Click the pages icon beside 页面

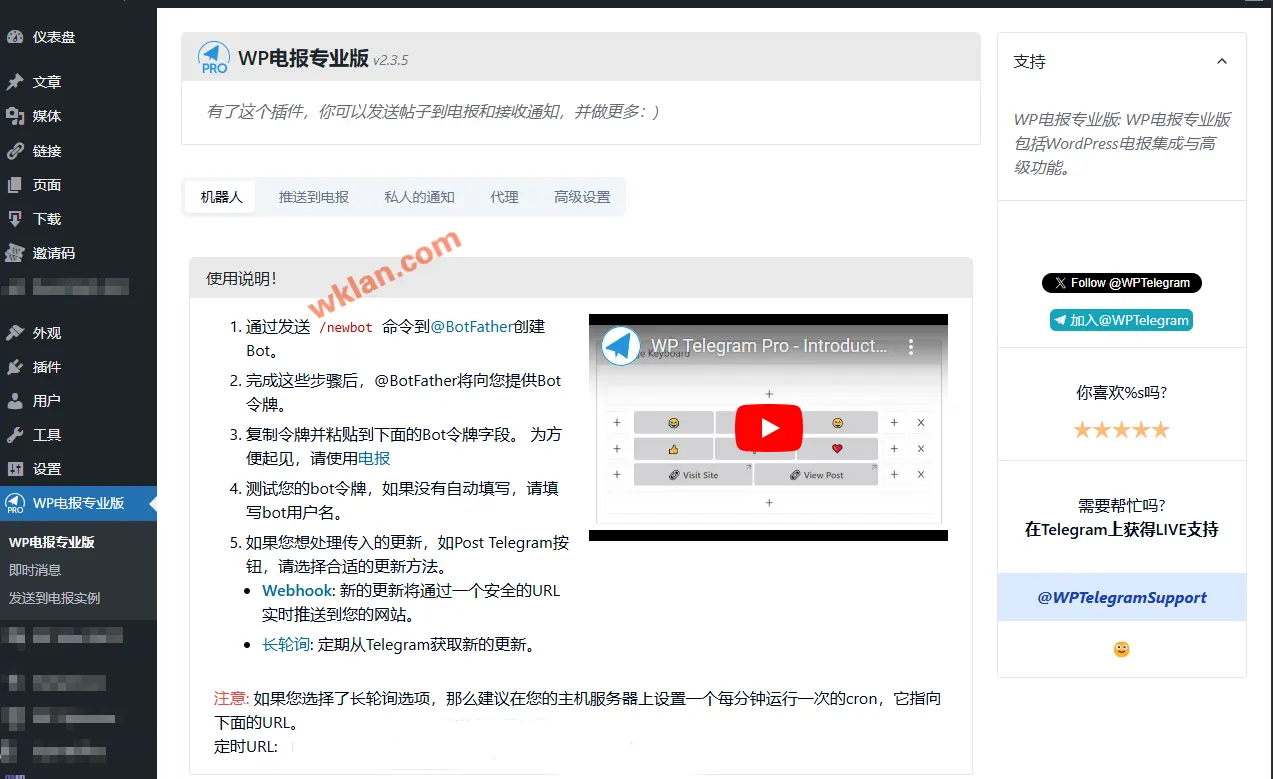pyautogui.click(x=15, y=185)
